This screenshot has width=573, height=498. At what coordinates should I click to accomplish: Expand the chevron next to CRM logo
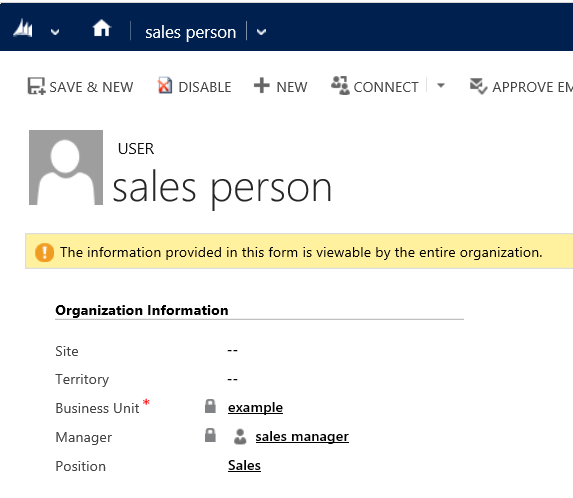(x=55, y=32)
